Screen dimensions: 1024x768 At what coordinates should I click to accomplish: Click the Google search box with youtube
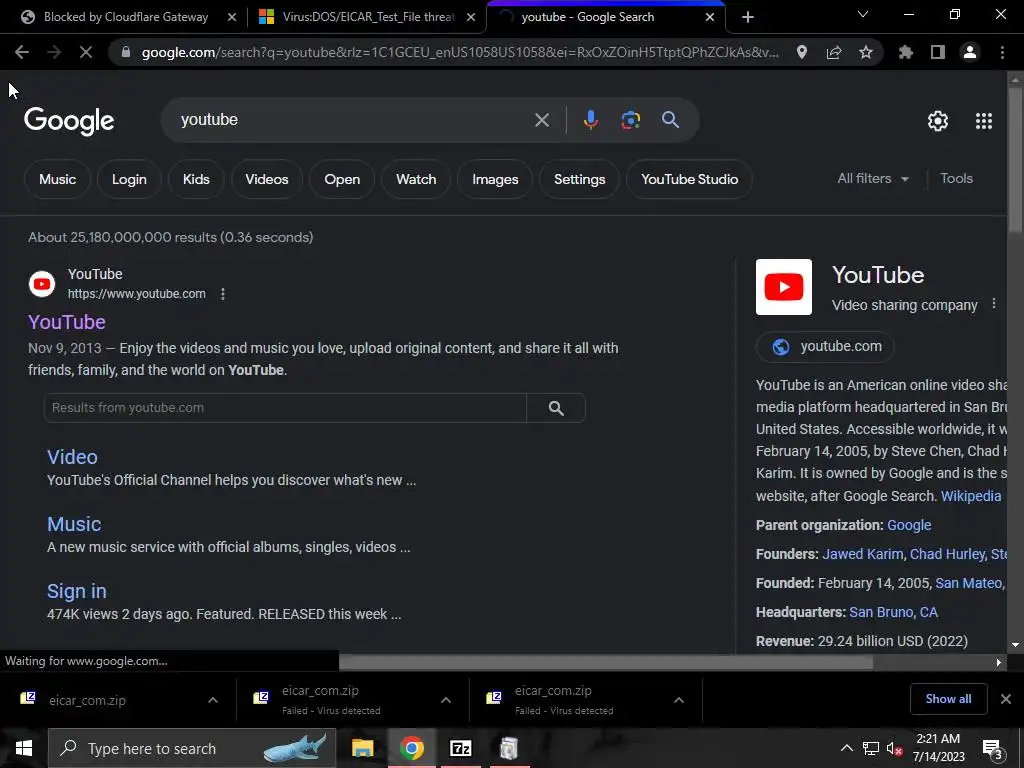353,120
